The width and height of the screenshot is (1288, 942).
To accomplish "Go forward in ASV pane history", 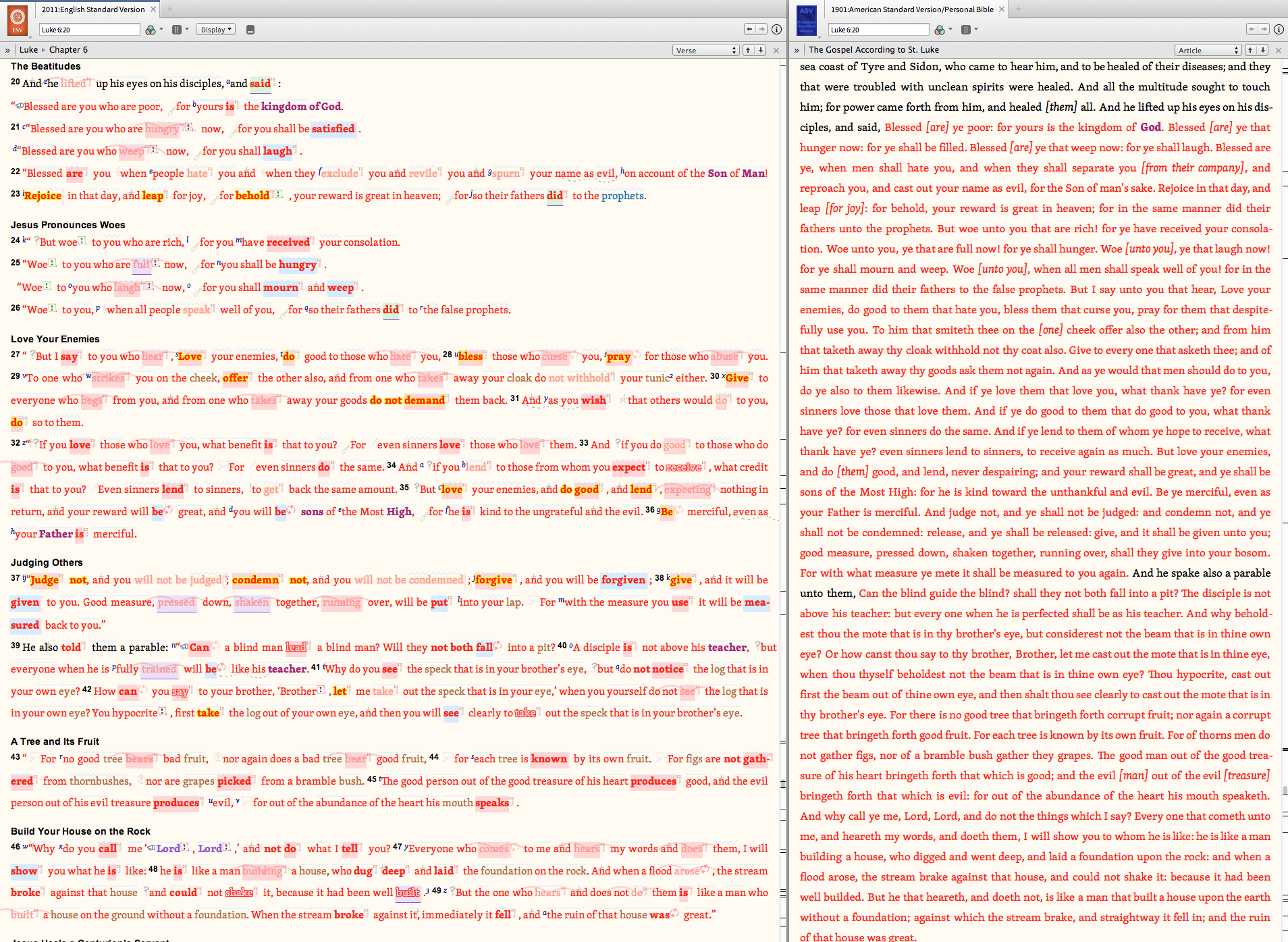I will tap(1264, 29).
